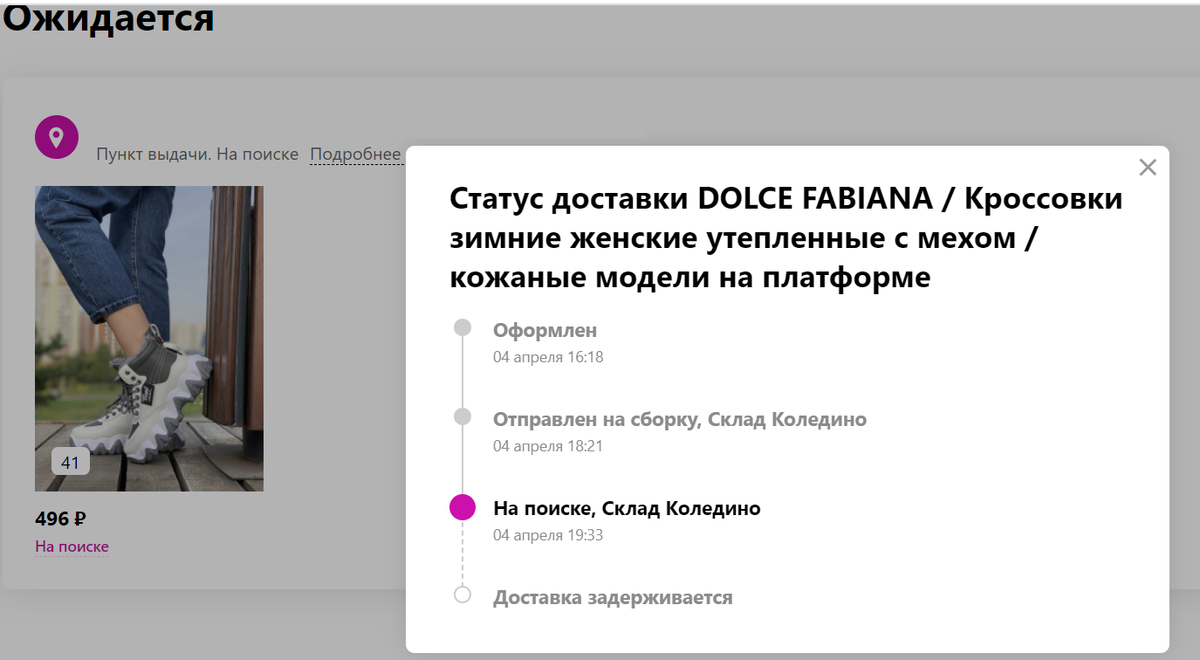This screenshot has width=1200, height=660.
Task: Click the Ожидается page heading
Action: [108, 17]
